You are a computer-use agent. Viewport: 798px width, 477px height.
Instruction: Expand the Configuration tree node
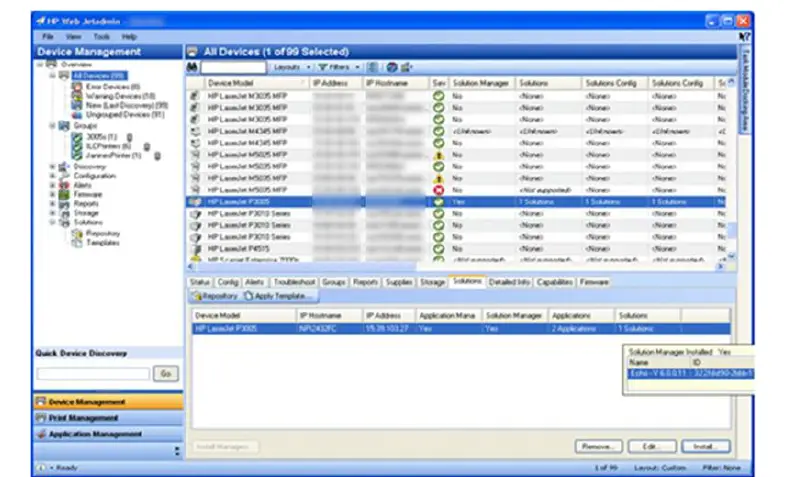52,176
